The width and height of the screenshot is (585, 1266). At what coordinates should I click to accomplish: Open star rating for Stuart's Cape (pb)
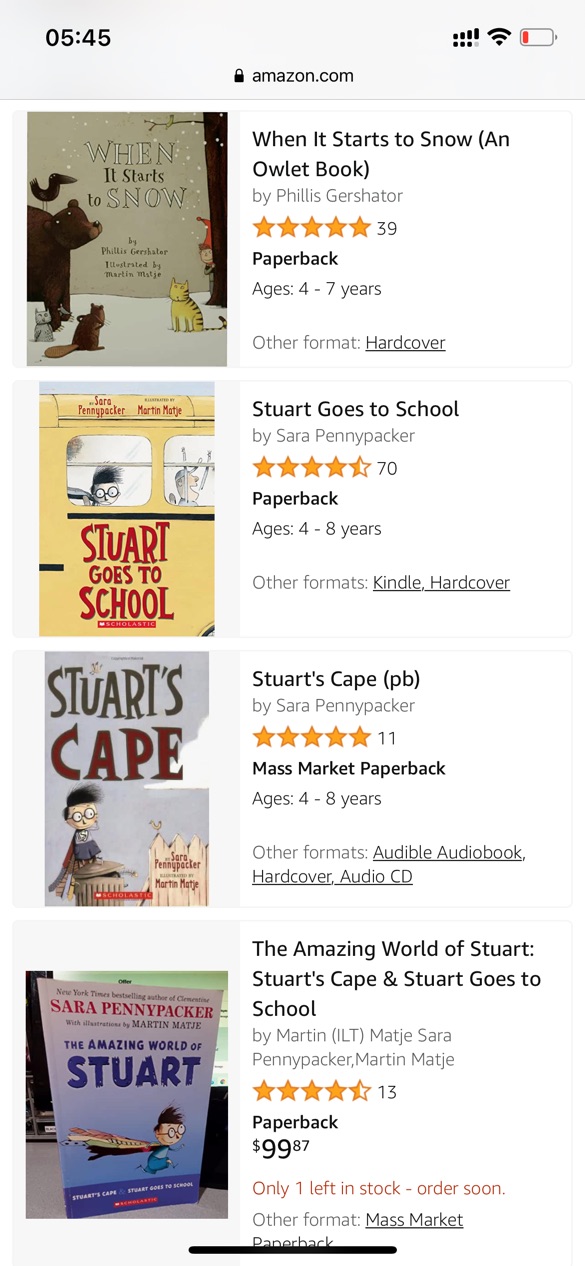coord(312,738)
